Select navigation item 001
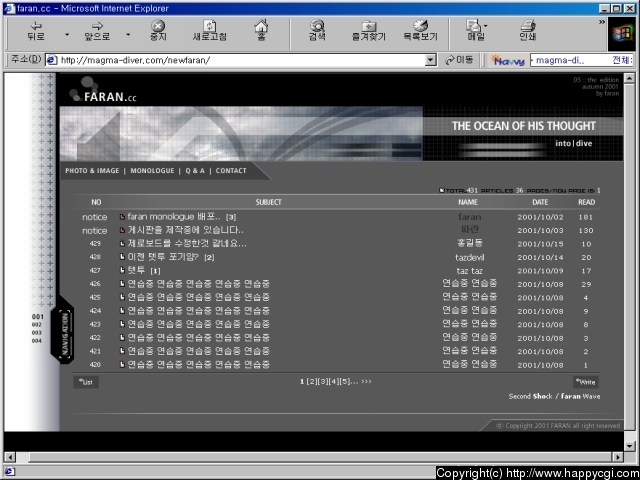Screen dimensions: 640x480 38,317
